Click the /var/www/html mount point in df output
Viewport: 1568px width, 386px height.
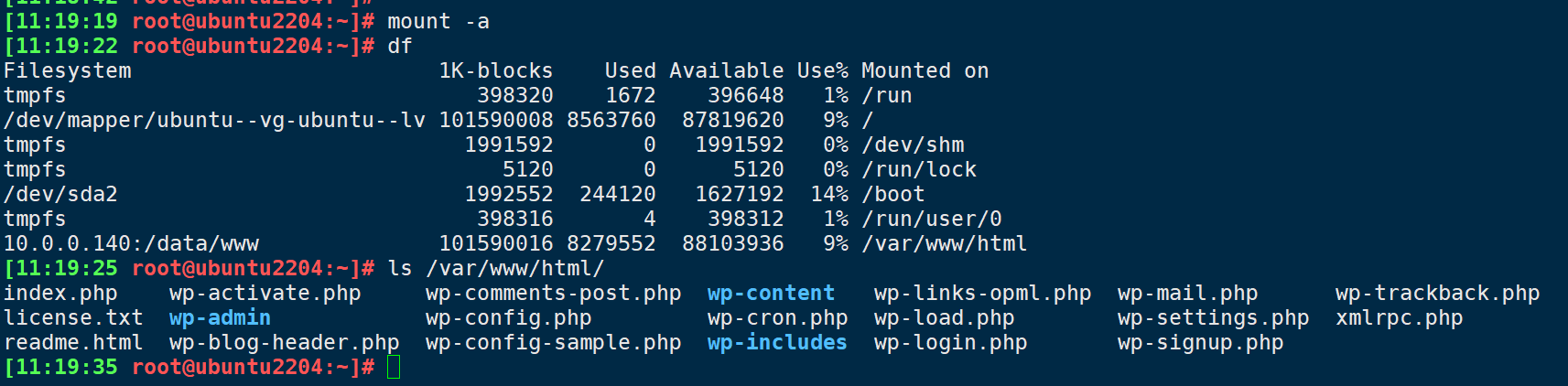pyautogui.click(x=944, y=244)
